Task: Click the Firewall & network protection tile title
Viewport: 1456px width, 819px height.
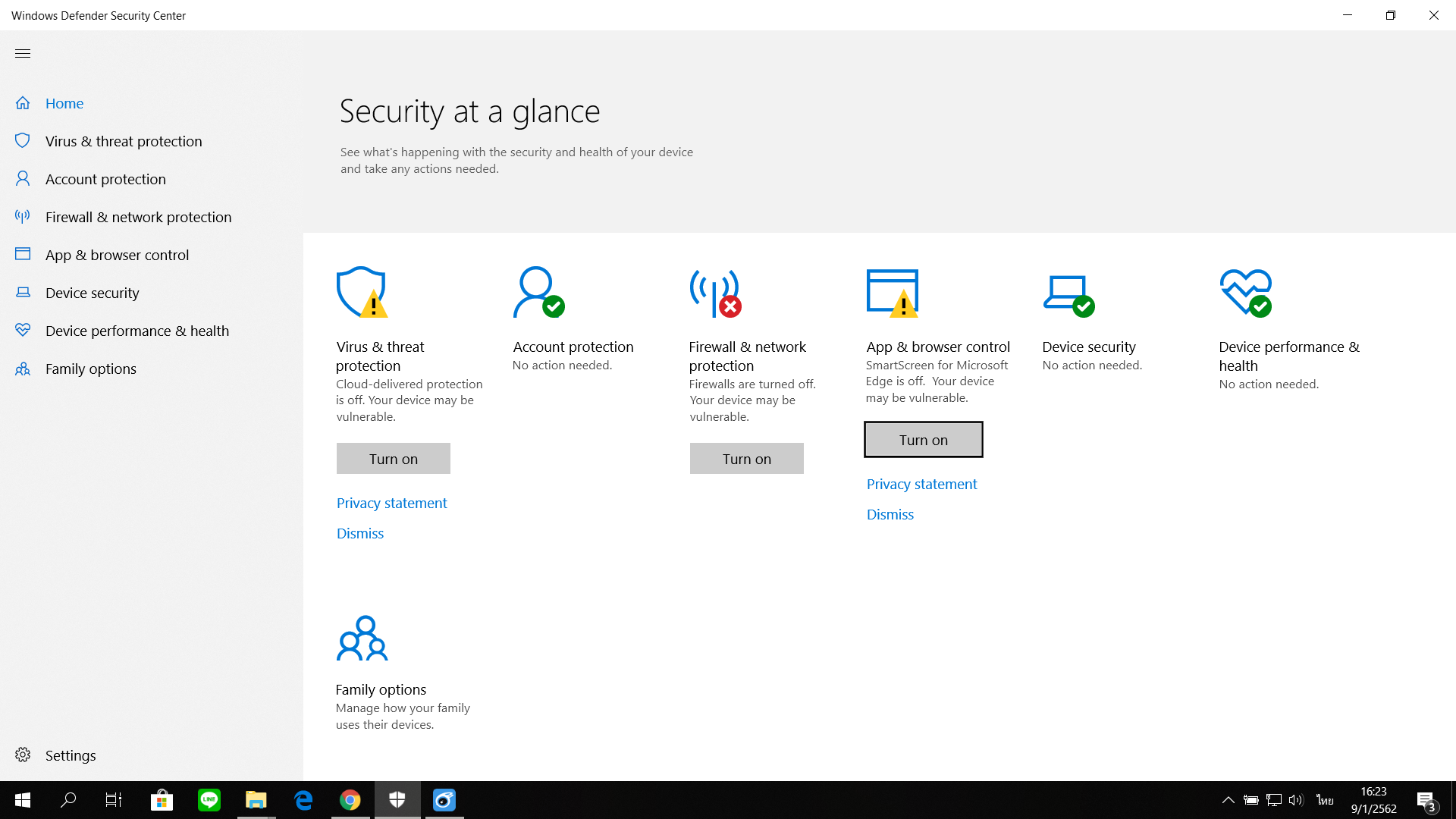Action: coord(748,356)
